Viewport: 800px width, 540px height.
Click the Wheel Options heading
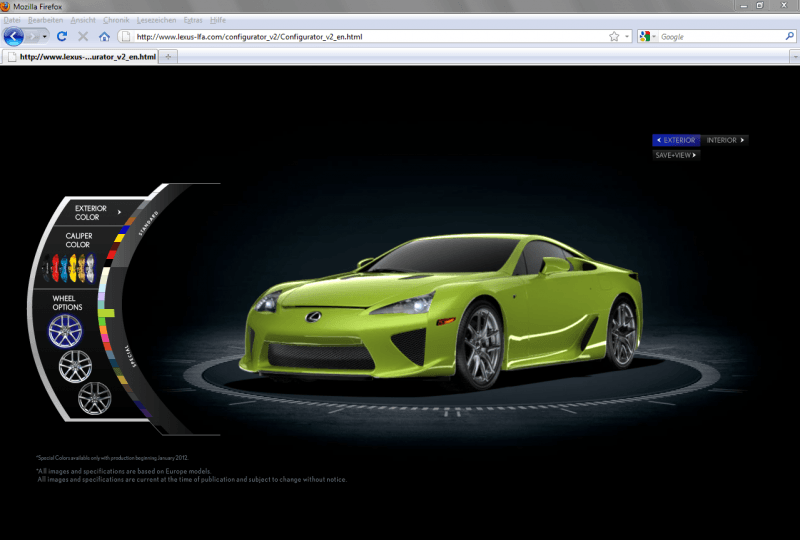(67, 303)
